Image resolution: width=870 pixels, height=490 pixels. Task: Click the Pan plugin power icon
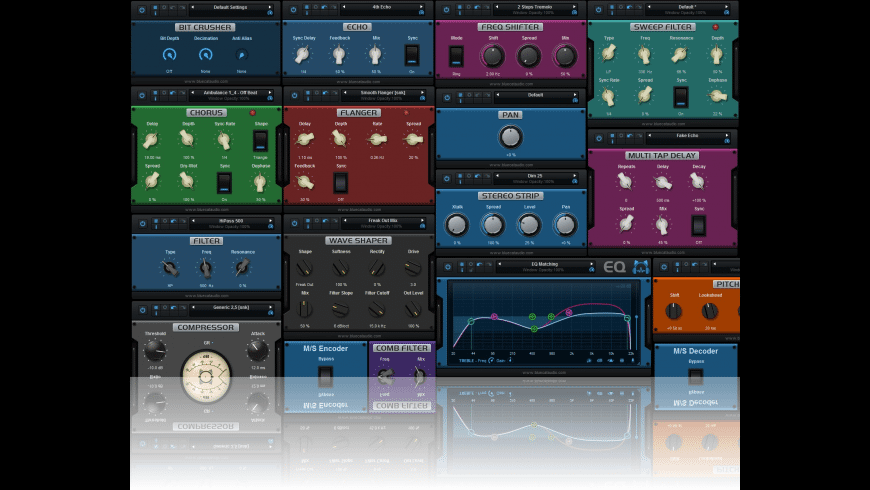pos(447,98)
